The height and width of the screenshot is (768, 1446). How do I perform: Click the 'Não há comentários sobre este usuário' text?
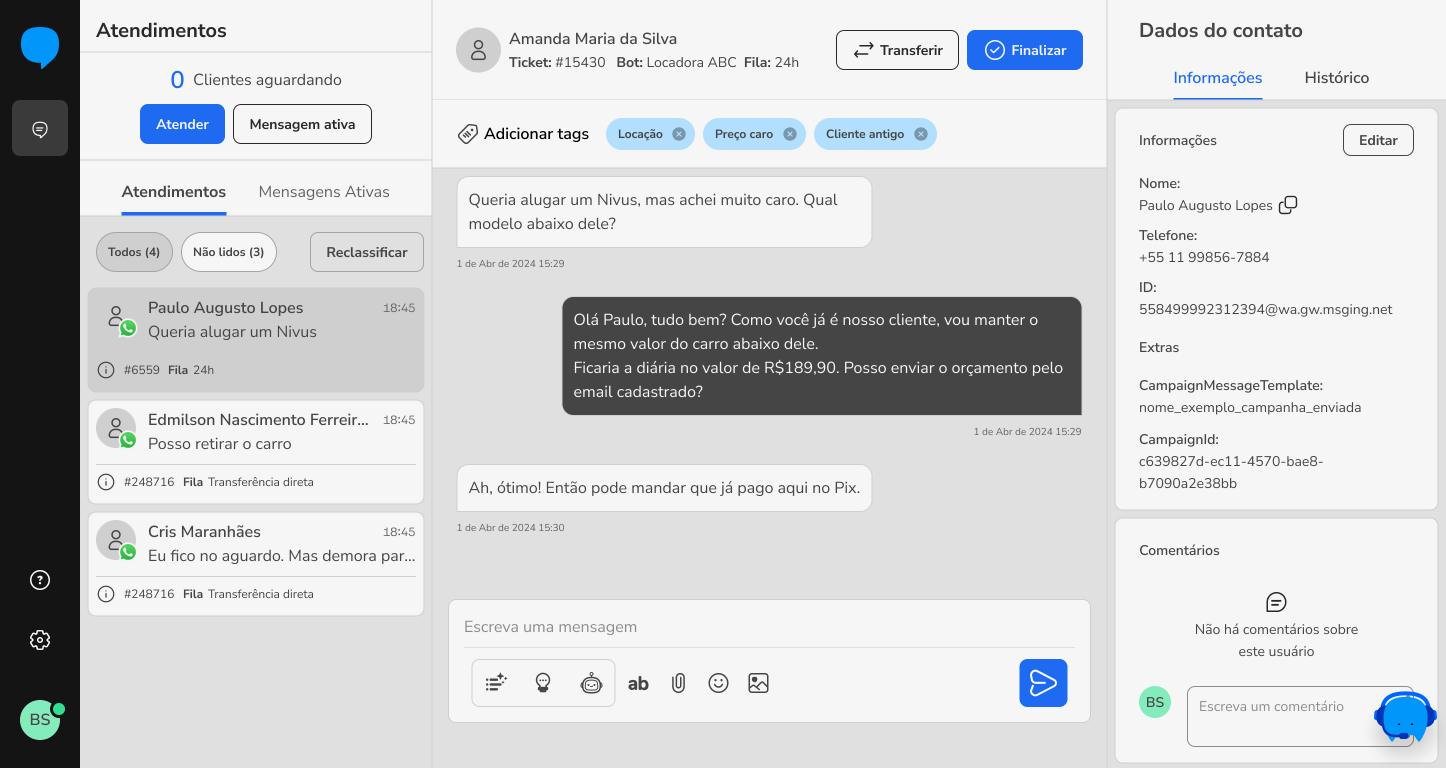1276,640
